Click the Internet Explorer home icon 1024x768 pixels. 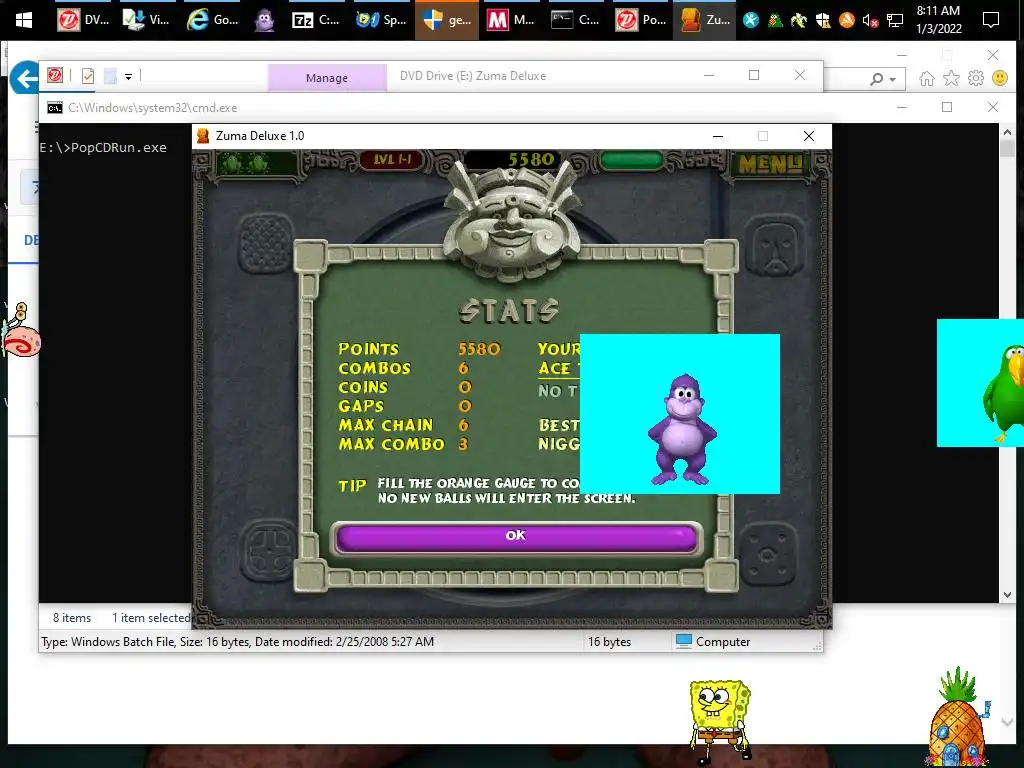[x=926, y=79]
